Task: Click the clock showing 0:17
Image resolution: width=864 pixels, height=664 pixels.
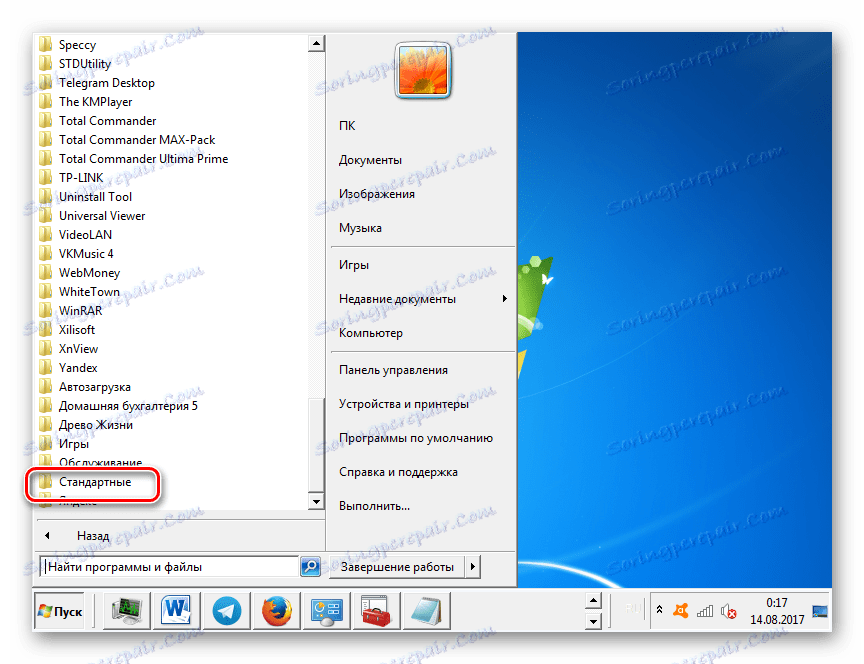Action: pyautogui.click(x=777, y=603)
